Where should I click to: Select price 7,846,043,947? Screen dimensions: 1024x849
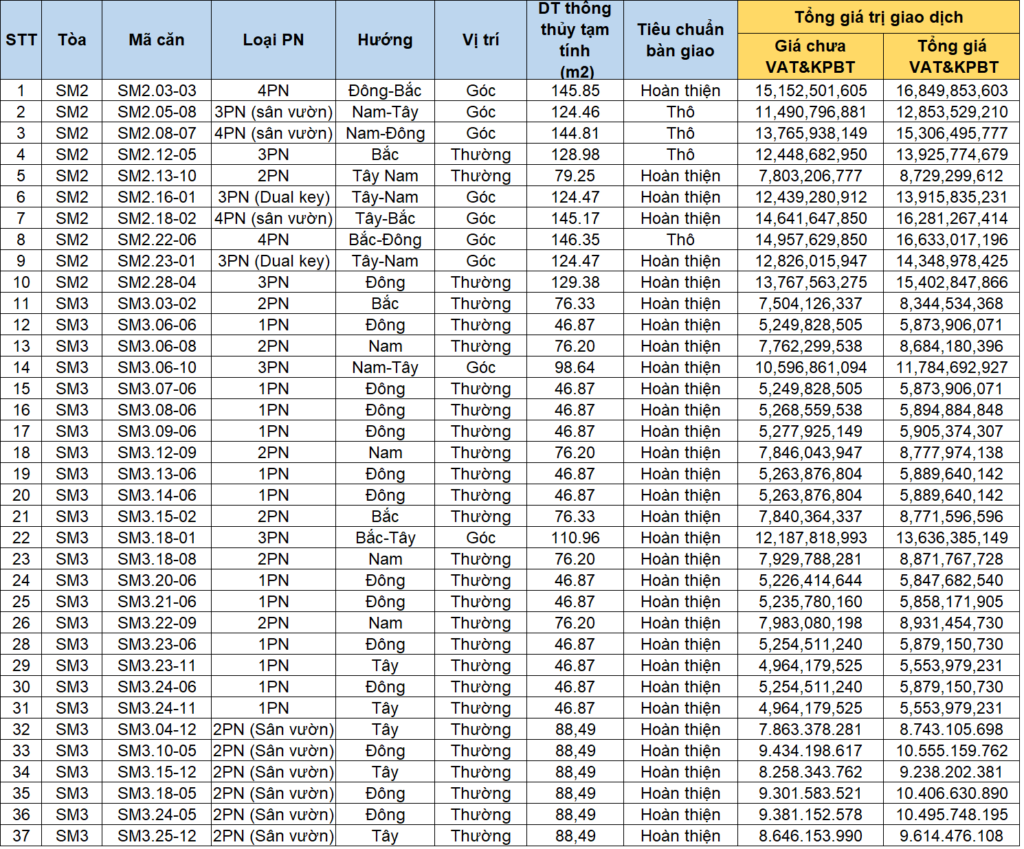[810, 453]
